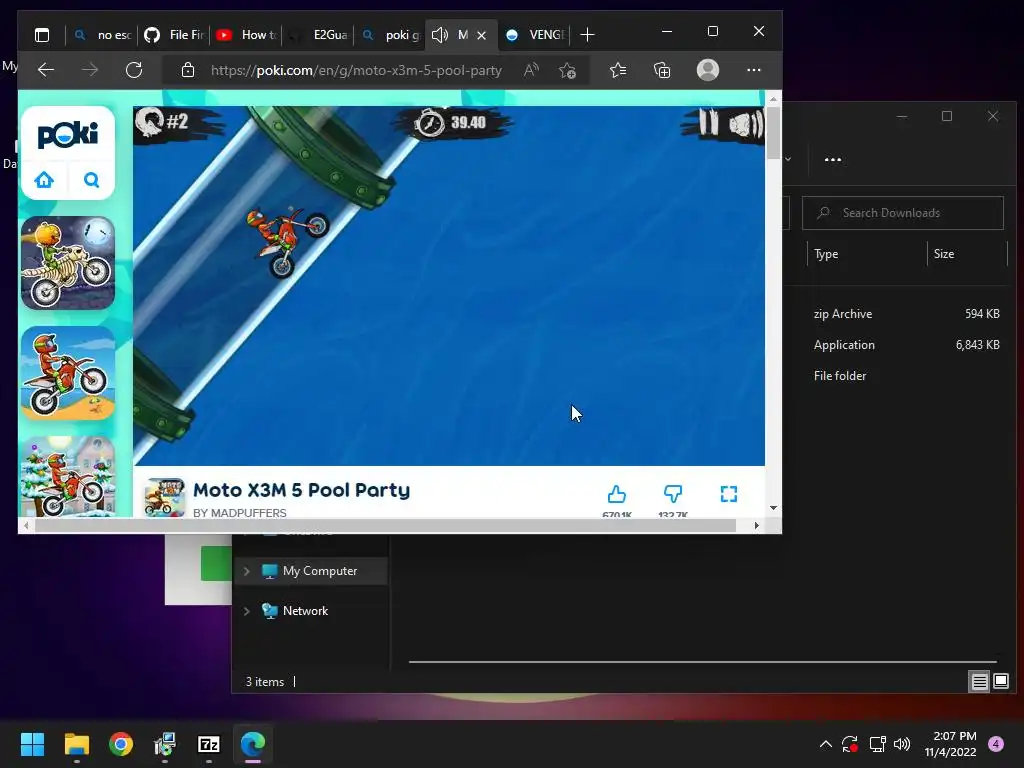Click the Search Downloads field
Screen dimensions: 1024x768
click(903, 213)
